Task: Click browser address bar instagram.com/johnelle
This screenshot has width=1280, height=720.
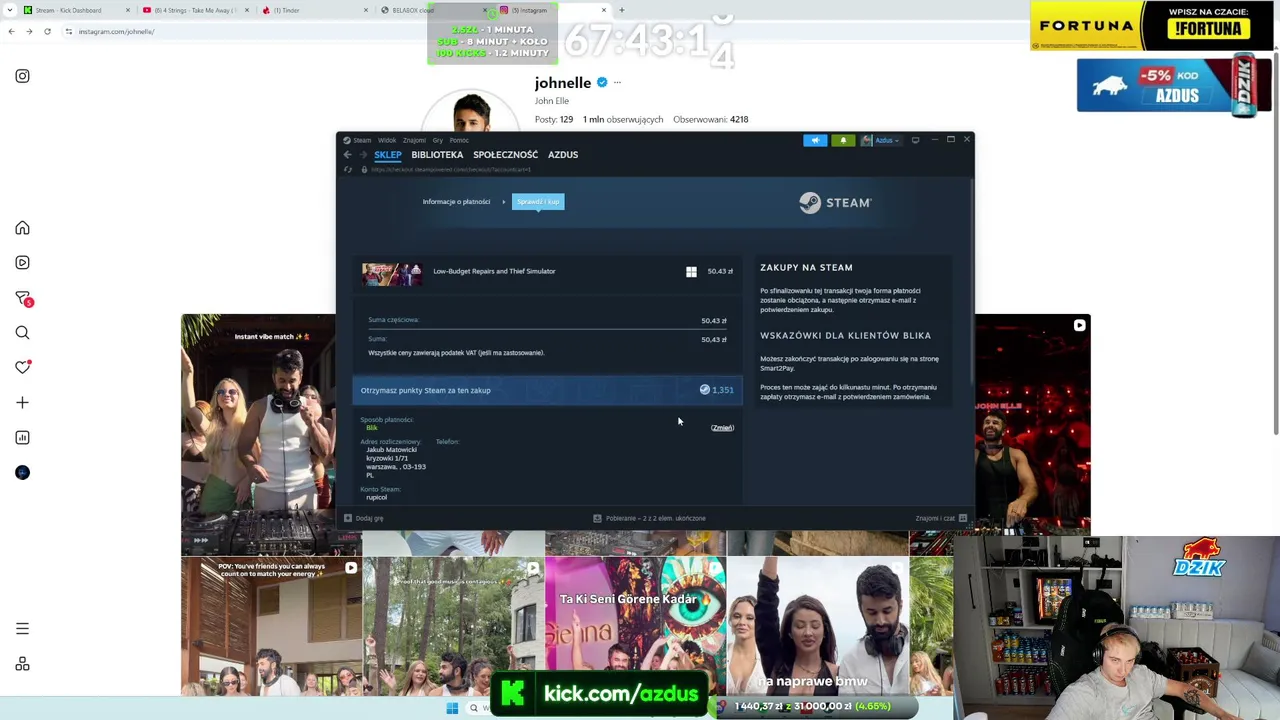Action: coord(116,31)
